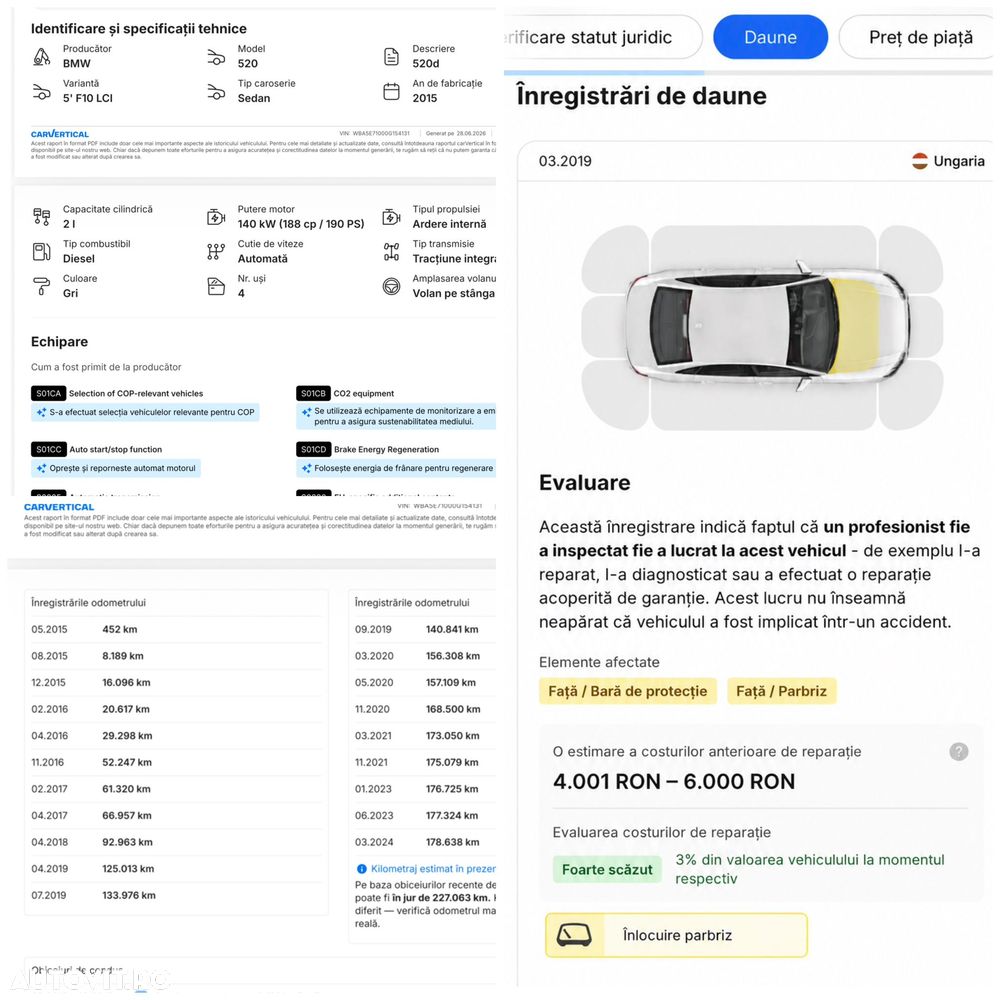Click the blue info icon near Kilometraj estimat
The height and width of the screenshot is (1000, 1000).
[x=362, y=869]
